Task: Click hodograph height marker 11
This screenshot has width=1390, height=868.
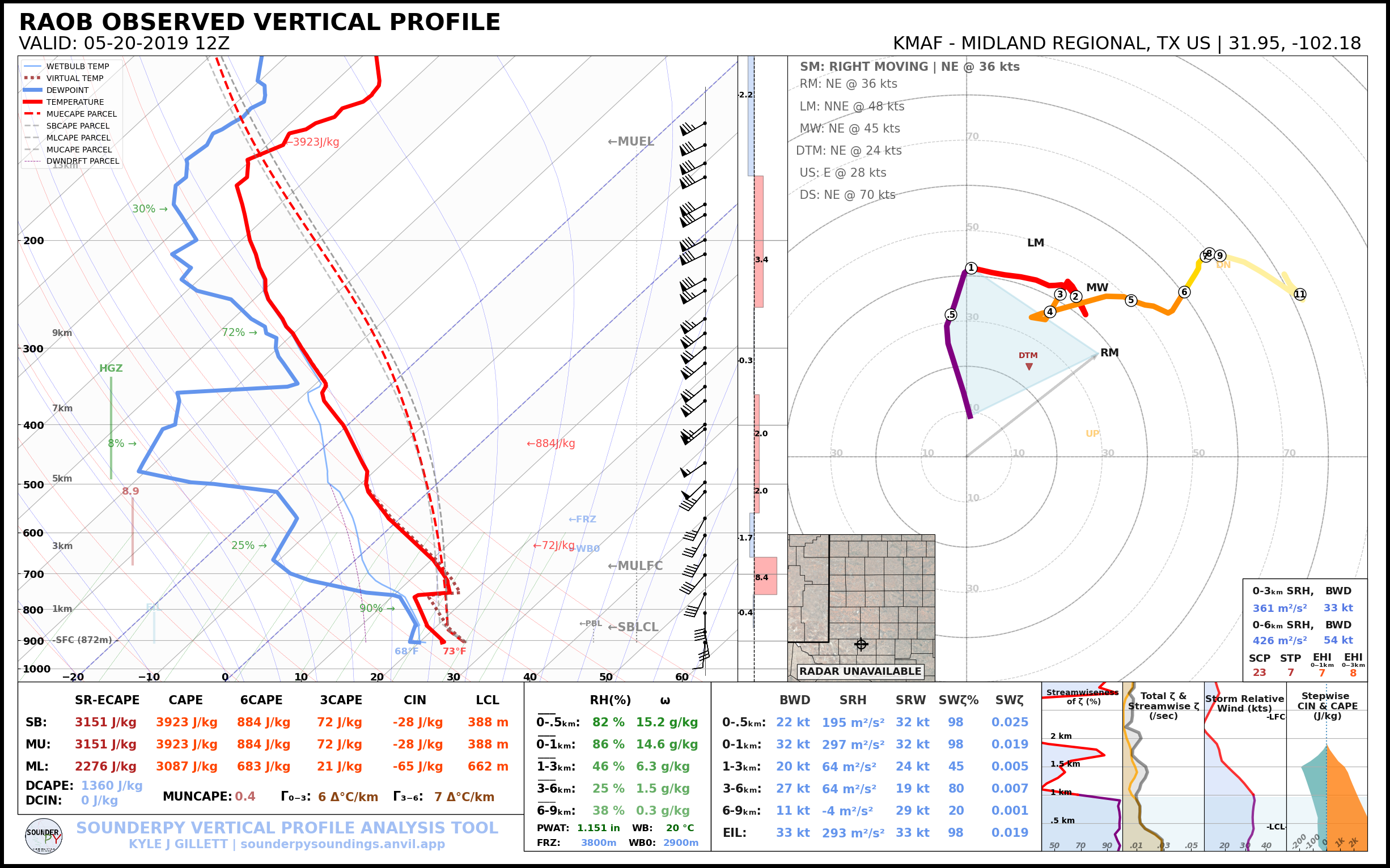Action: (1300, 294)
